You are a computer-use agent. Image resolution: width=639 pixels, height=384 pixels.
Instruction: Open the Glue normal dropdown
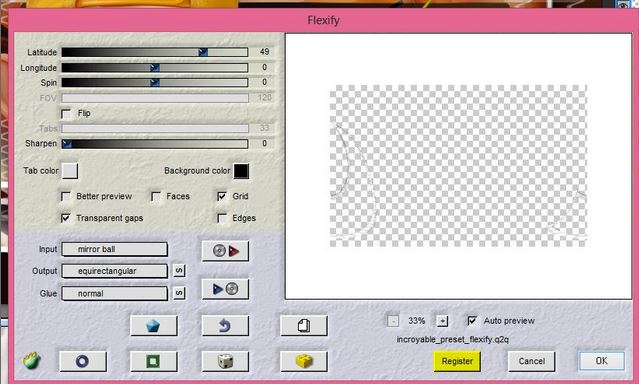(115, 293)
